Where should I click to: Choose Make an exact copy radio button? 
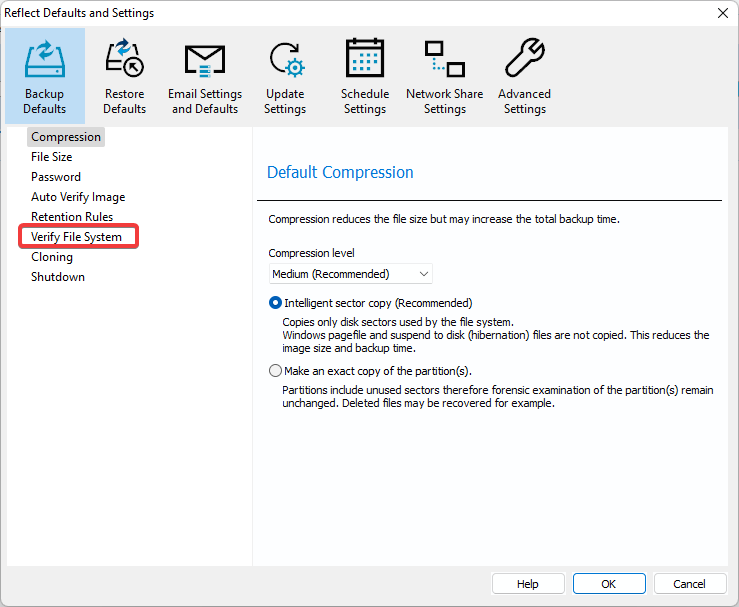275,371
